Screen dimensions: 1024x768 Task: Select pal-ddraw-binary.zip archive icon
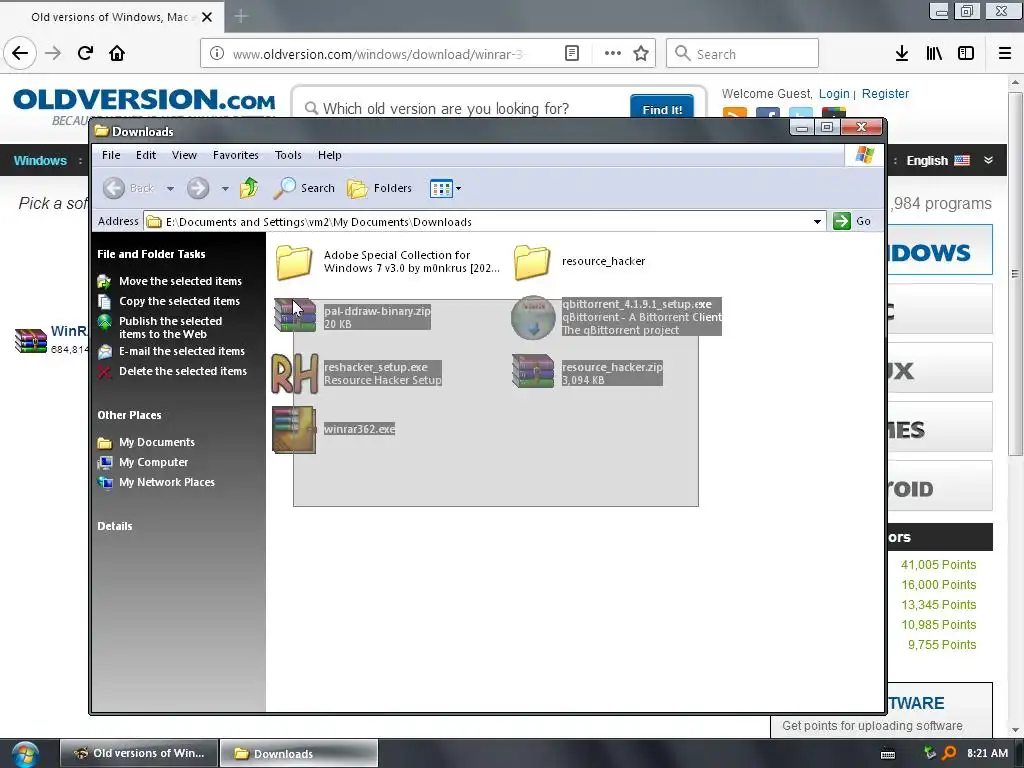[295, 315]
